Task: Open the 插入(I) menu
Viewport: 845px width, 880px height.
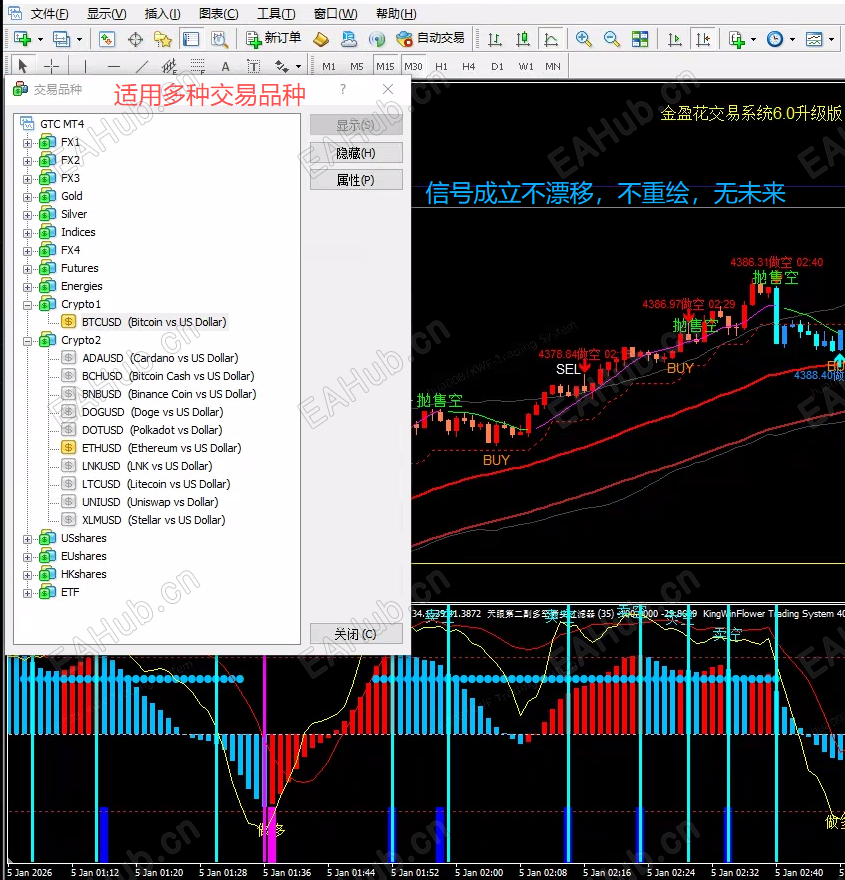Action: click(x=162, y=13)
